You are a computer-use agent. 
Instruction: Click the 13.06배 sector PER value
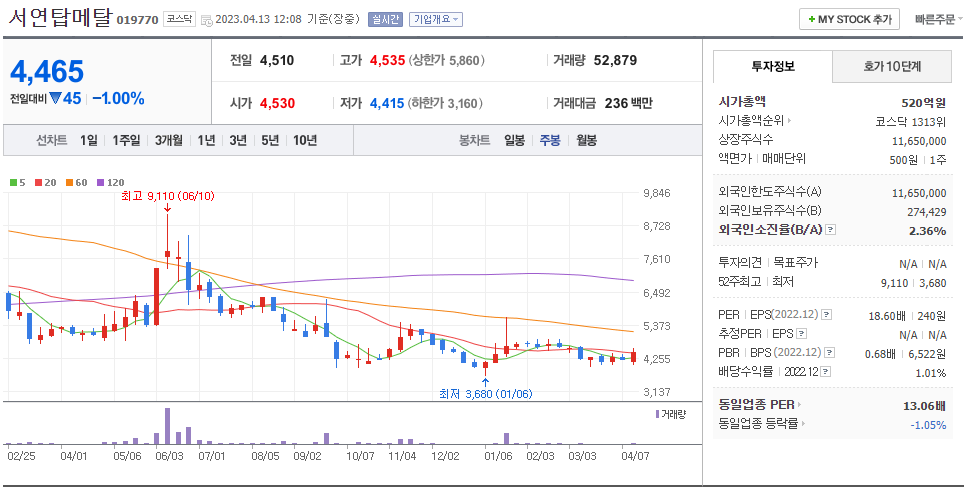pyautogui.click(x=924, y=406)
